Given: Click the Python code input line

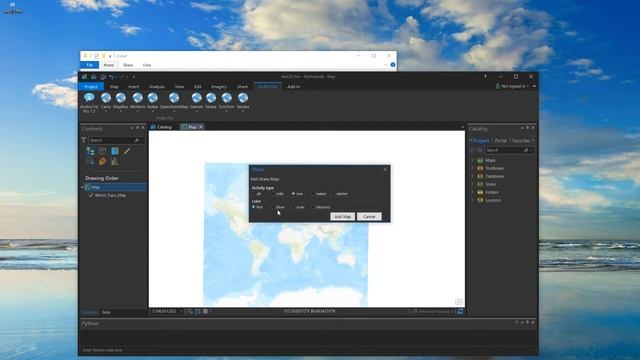Looking at the screenshot, I should click(x=308, y=350).
